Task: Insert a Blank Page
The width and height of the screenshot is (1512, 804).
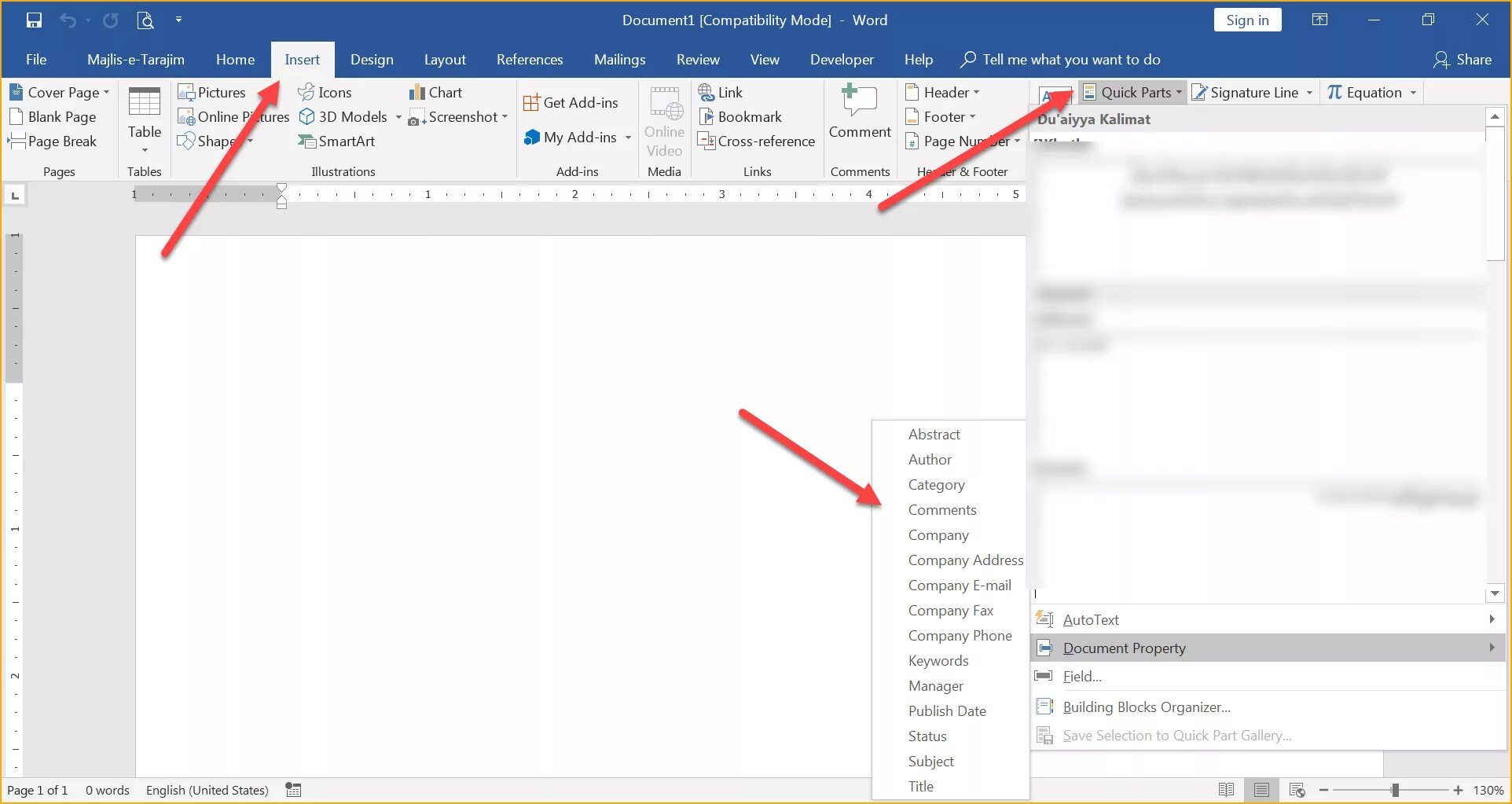Action: pos(53,117)
